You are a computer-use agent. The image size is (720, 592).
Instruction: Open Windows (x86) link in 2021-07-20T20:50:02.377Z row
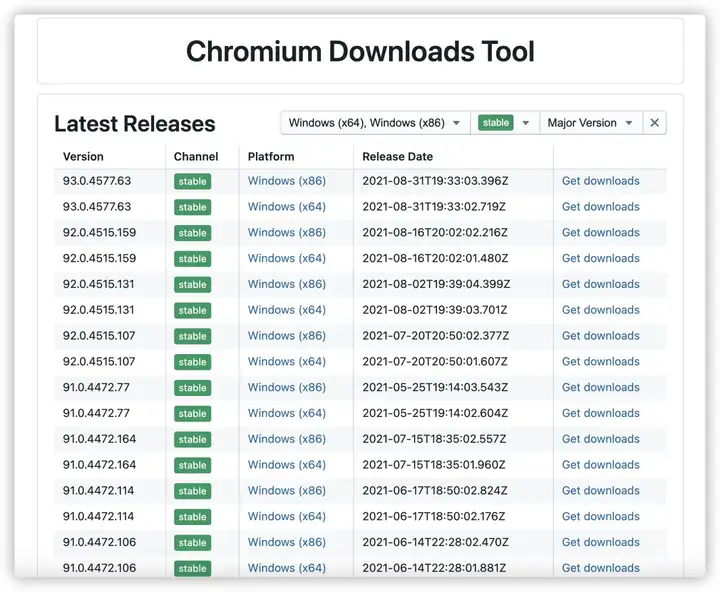[287, 336]
